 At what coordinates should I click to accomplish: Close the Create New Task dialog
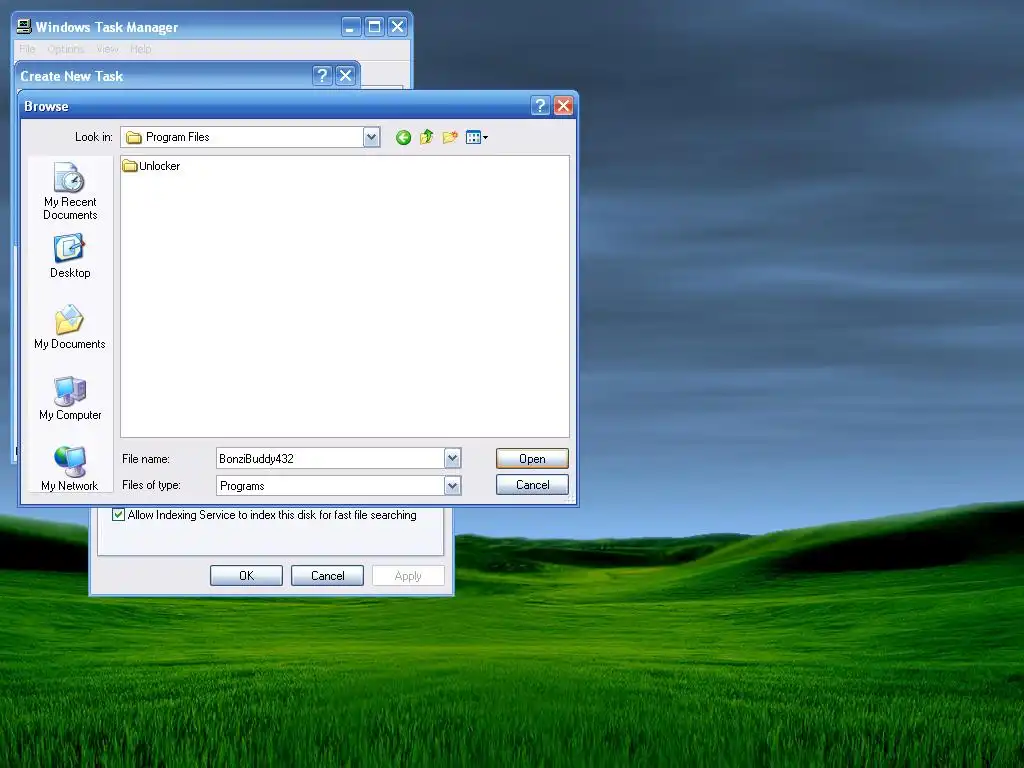pyautogui.click(x=345, y=76)
